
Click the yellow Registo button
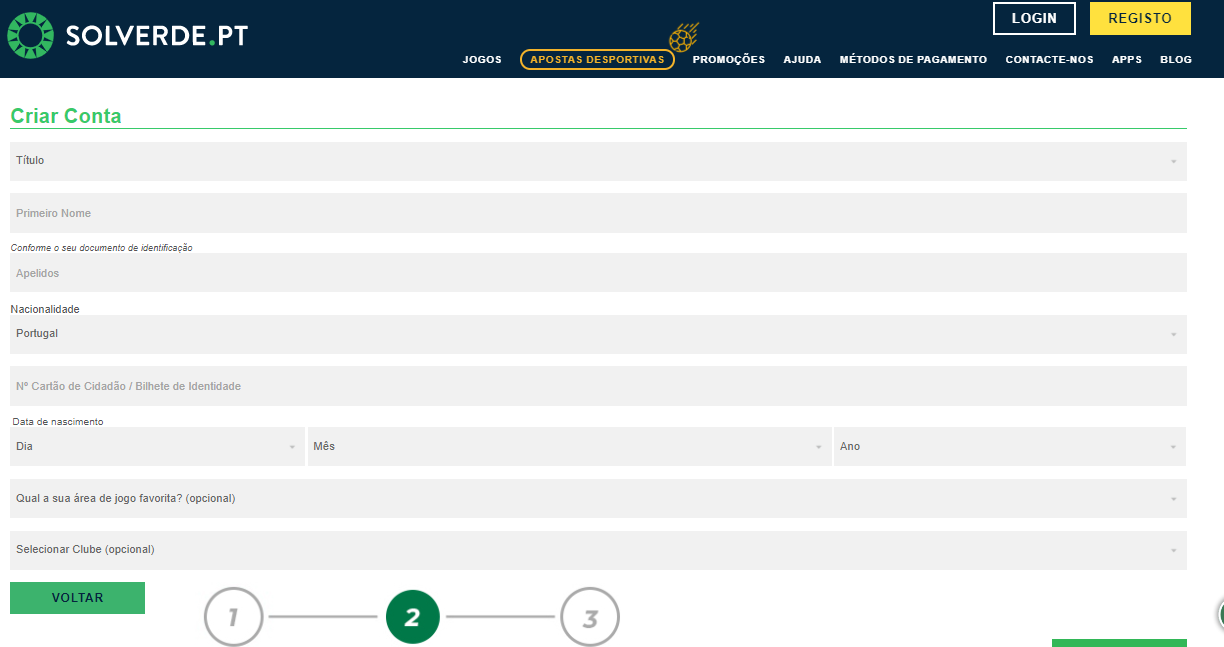[1140, 19]
